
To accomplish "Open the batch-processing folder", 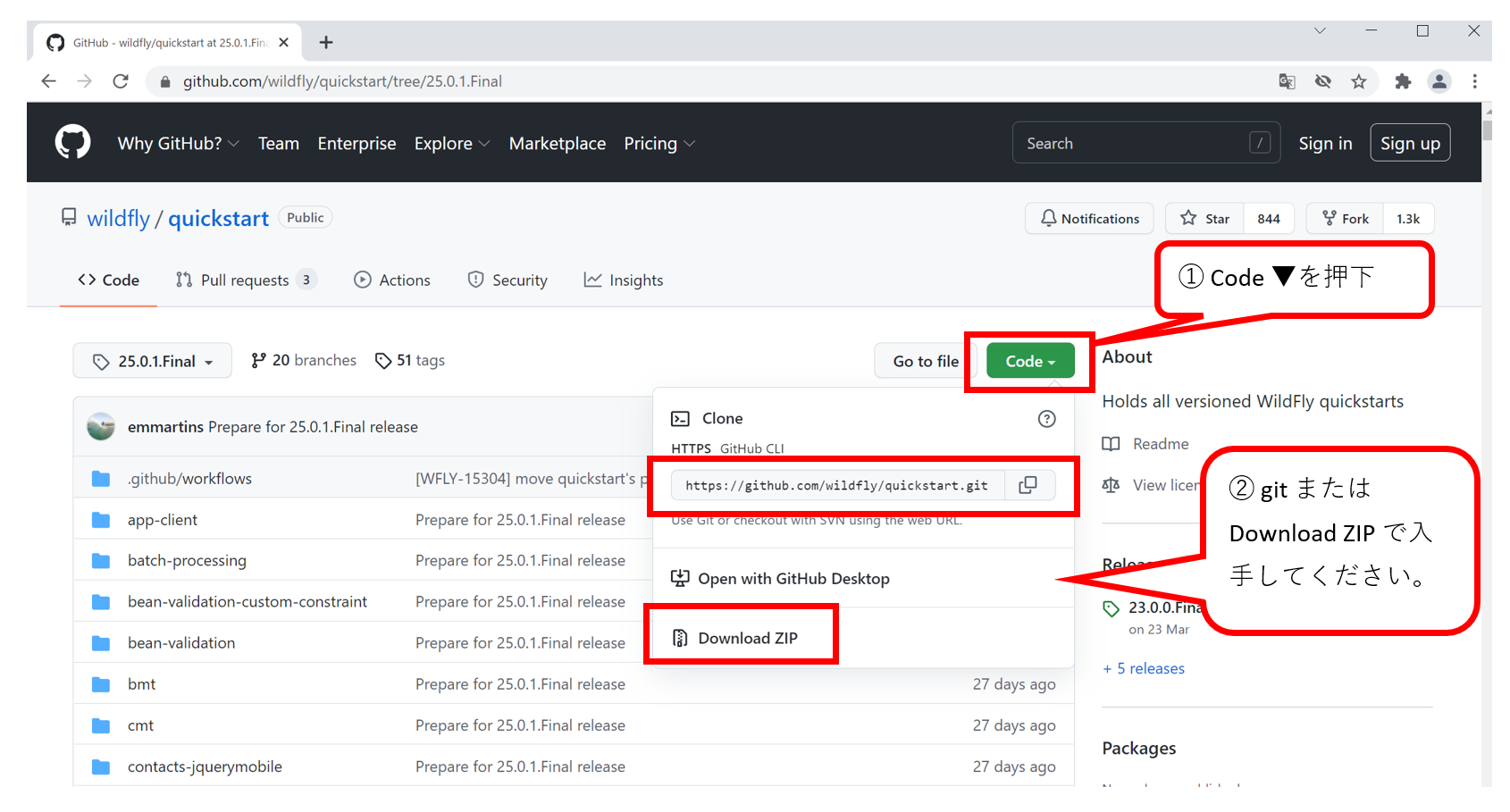I will [x=187, y=561].
